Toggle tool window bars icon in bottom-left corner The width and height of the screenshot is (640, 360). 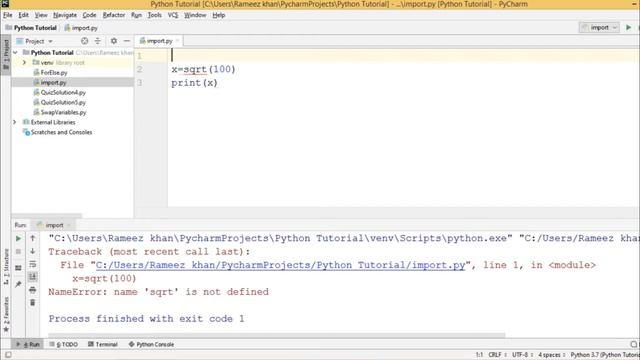pos(8,355)
